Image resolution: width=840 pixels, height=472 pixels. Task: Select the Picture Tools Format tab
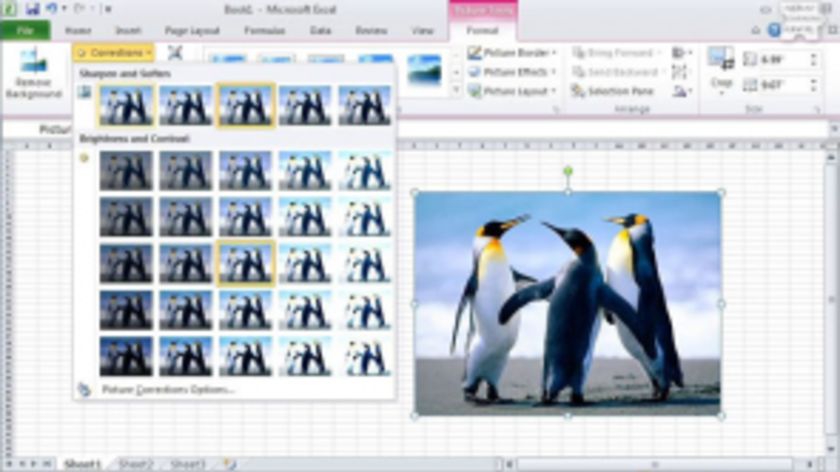(482, 31)
